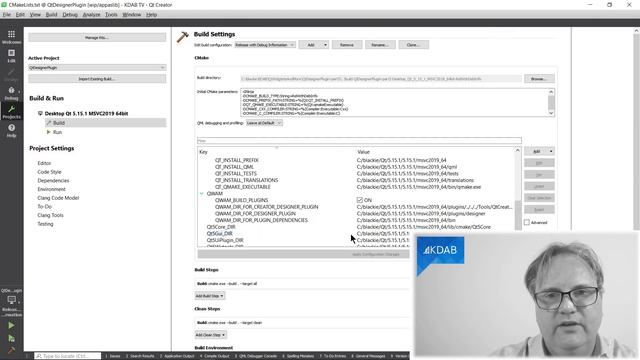Select the Build item under the kit

[x=106, y=123]
